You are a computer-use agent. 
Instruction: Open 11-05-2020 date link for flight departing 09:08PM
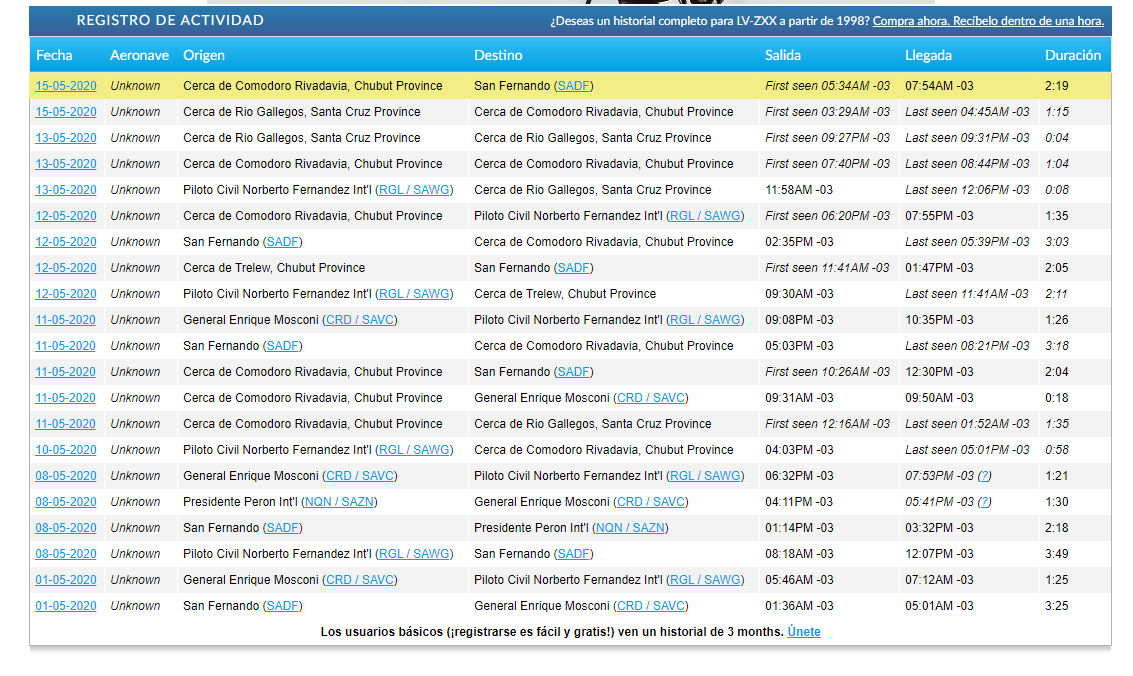tap(66, 320)
